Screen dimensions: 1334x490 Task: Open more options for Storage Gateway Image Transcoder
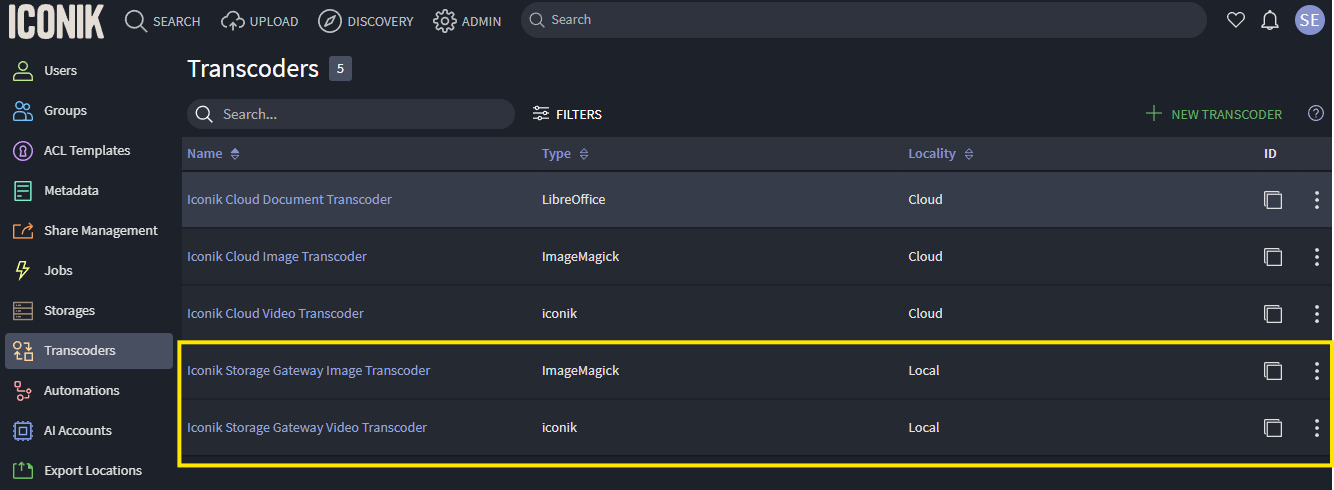(1316, 370)
